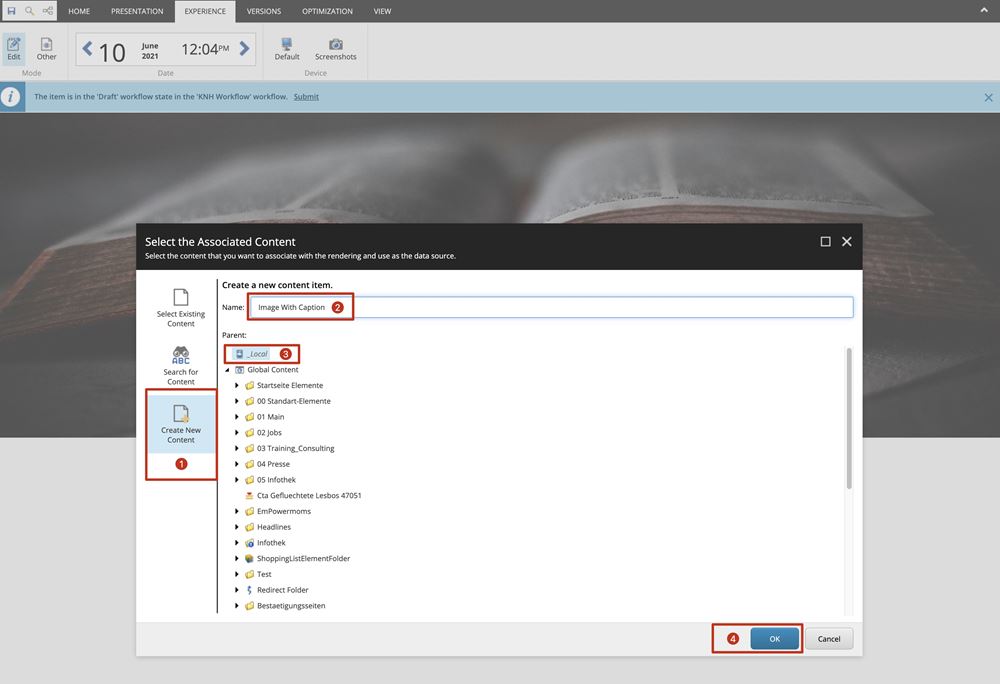Click the save icon in top toolbar
The image size is (1000, 684).
(12, 11)
